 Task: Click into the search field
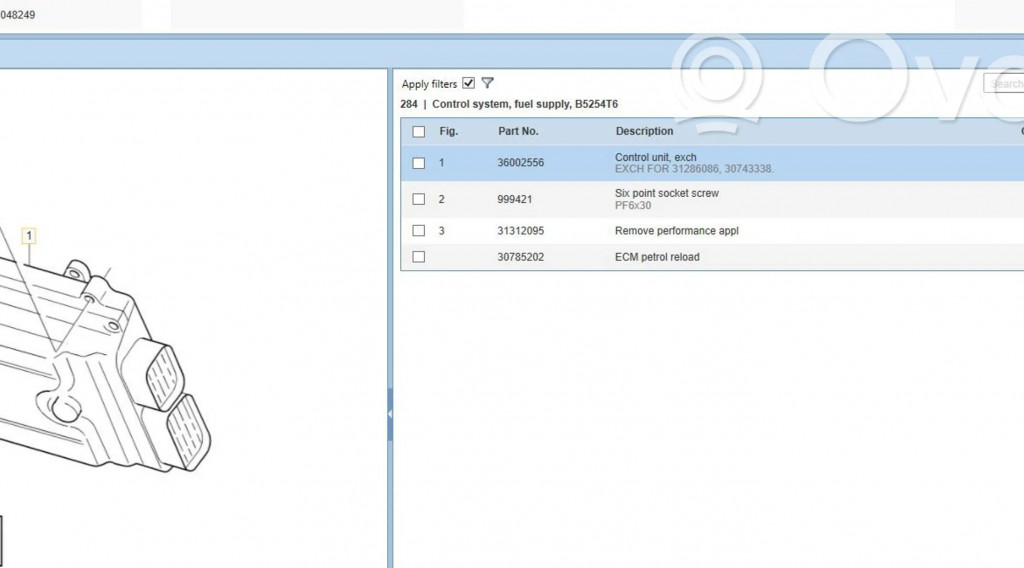[1003, 84]
